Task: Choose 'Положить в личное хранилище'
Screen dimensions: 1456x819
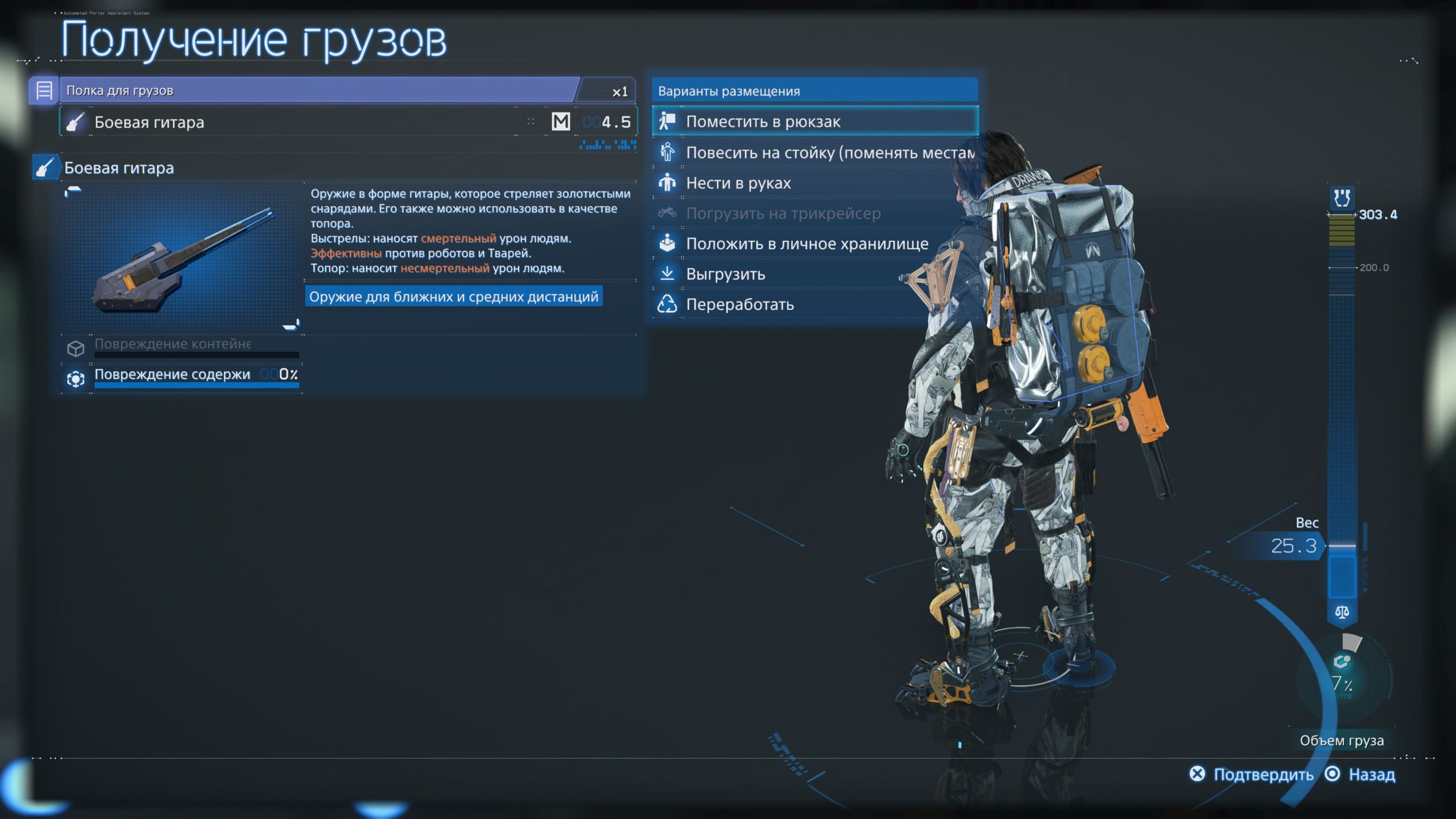Action: (815, 243)
